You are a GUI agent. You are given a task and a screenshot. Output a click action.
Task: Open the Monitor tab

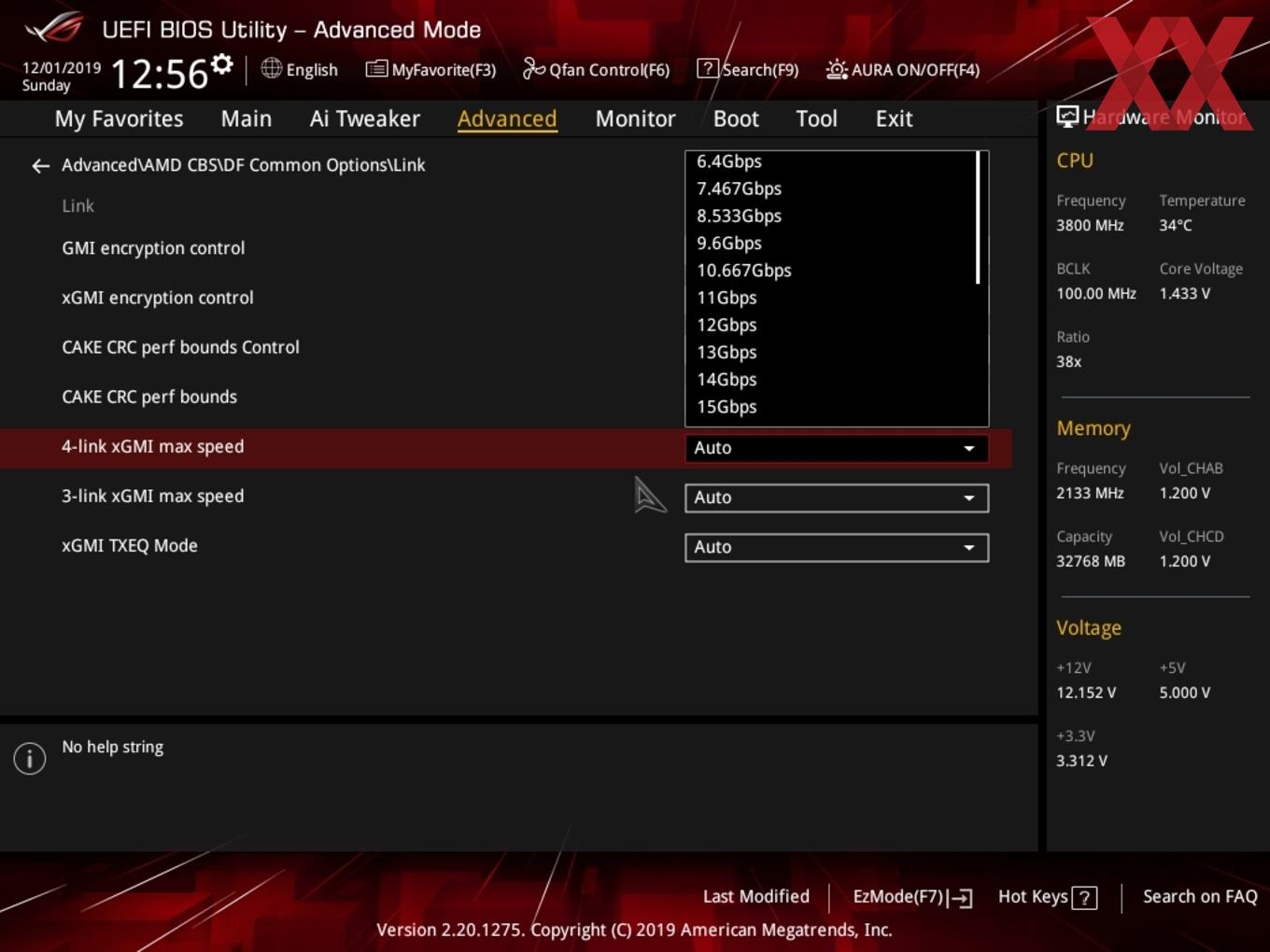point(635,119)
